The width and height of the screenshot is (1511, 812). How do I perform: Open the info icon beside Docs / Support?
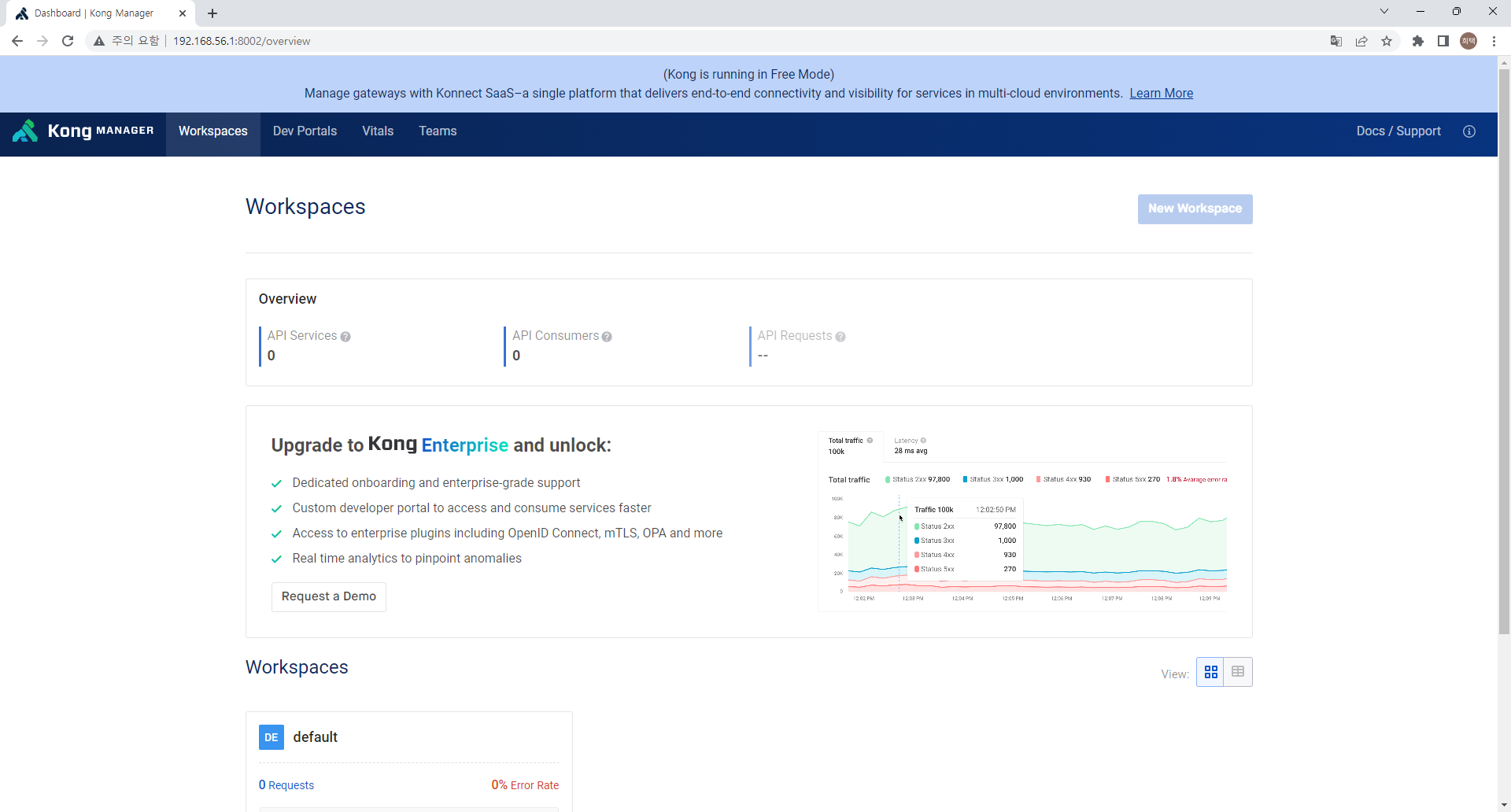pyautogui.click(x=1469, y=131)
